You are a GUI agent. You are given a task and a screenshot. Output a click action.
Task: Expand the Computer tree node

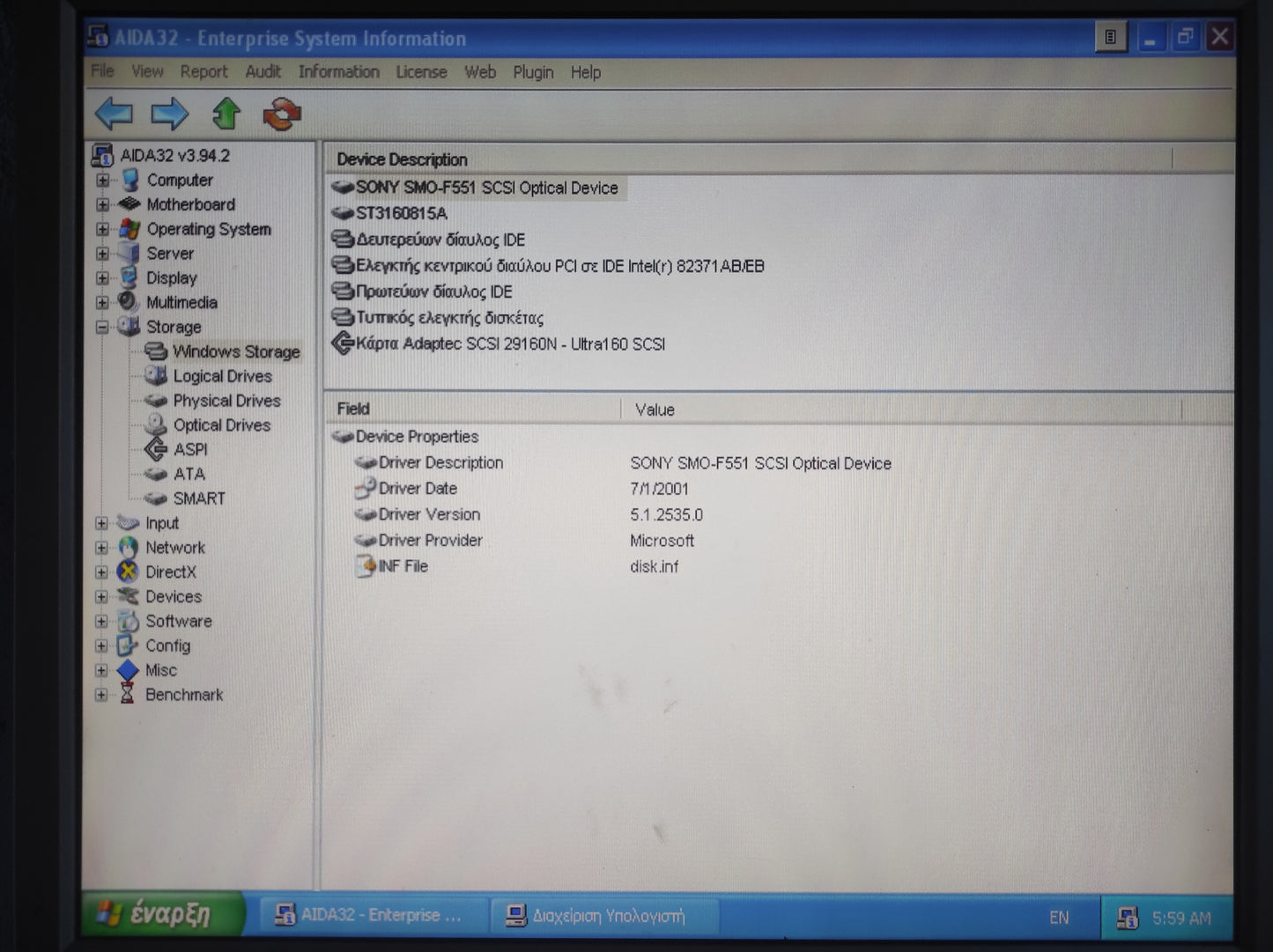(101, 181)
